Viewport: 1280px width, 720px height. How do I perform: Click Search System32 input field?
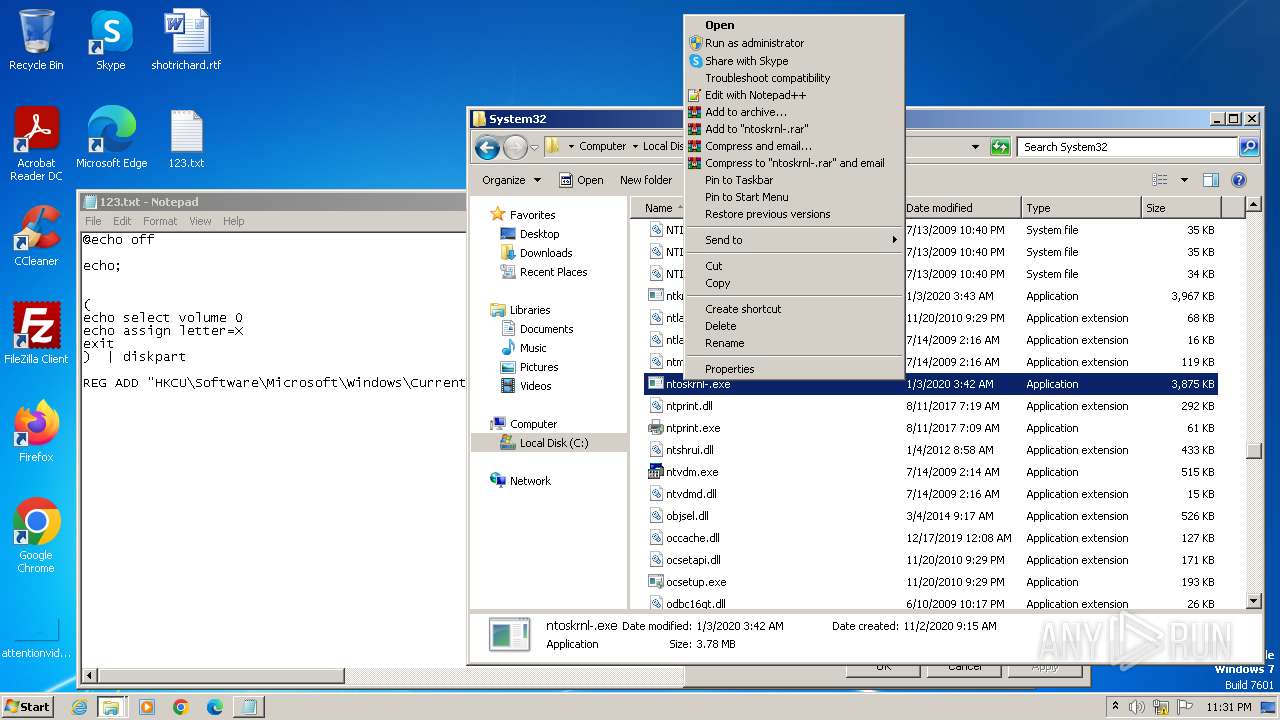coord(1127,147)
